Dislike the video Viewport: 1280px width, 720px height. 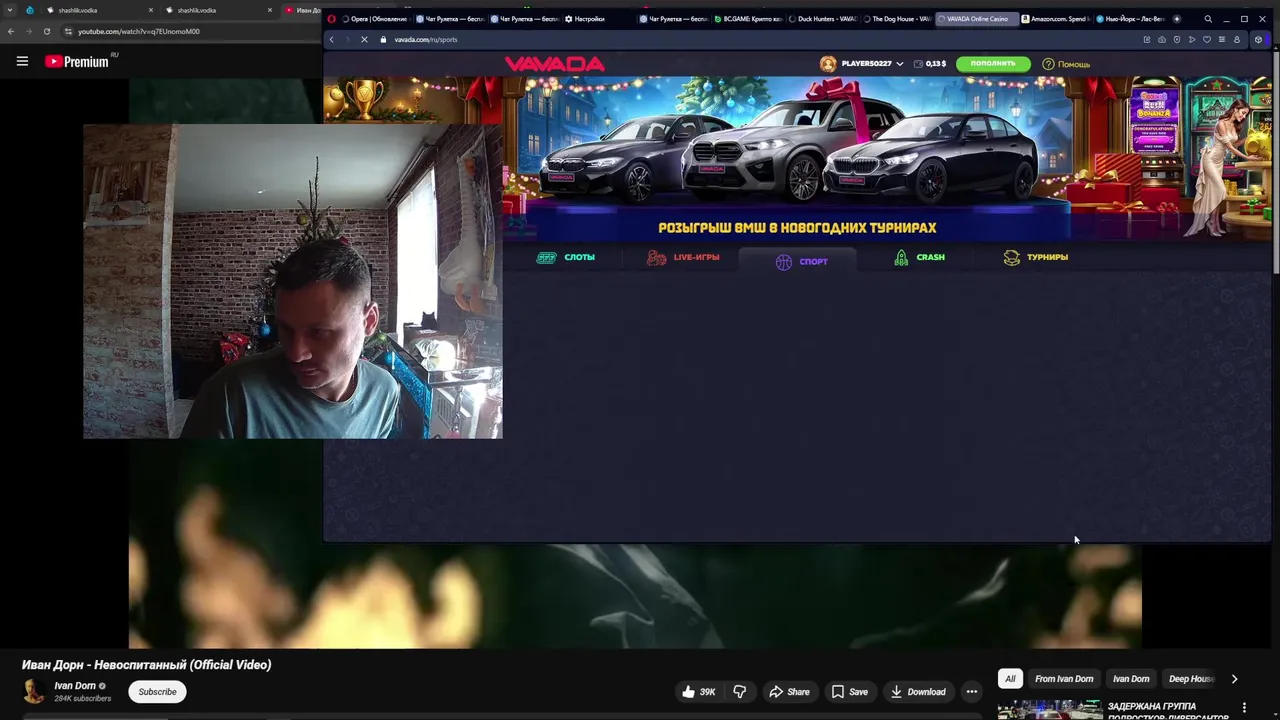pos(740,692)
